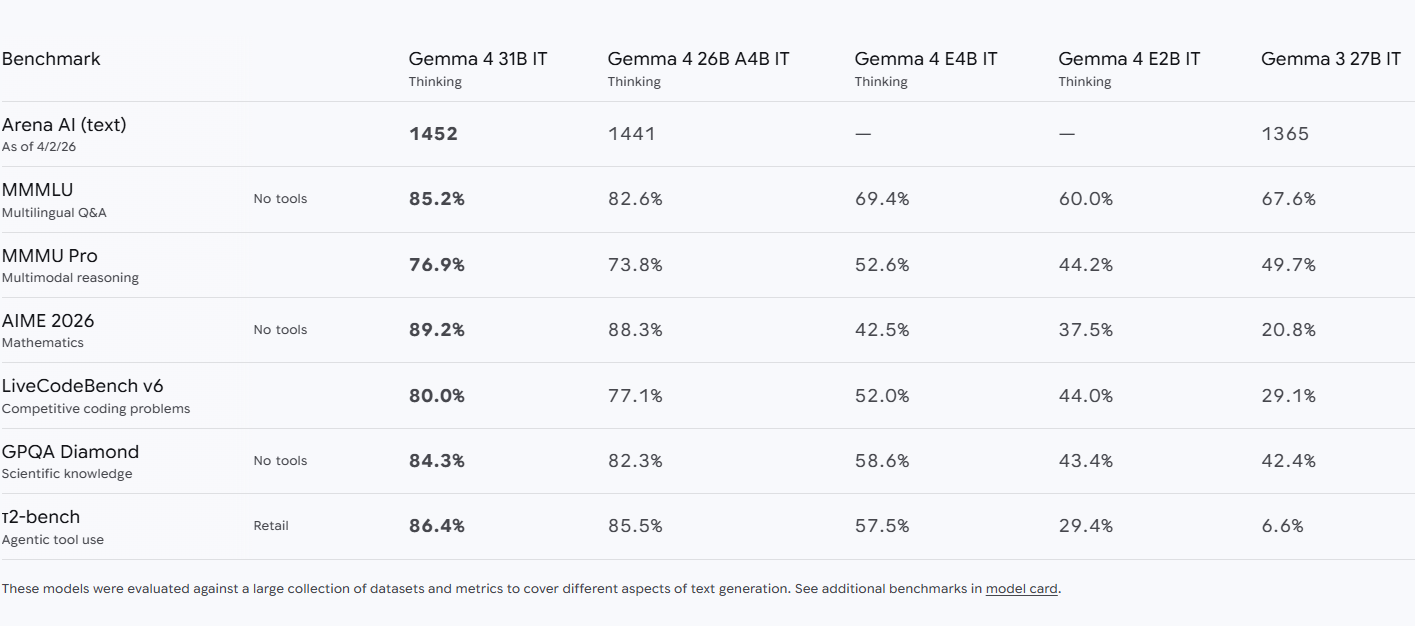The width and height of the screenshot is (1415, 626).
Task: Click the Gemma 4 26B A4B IT header
Action: click(698, 59)
